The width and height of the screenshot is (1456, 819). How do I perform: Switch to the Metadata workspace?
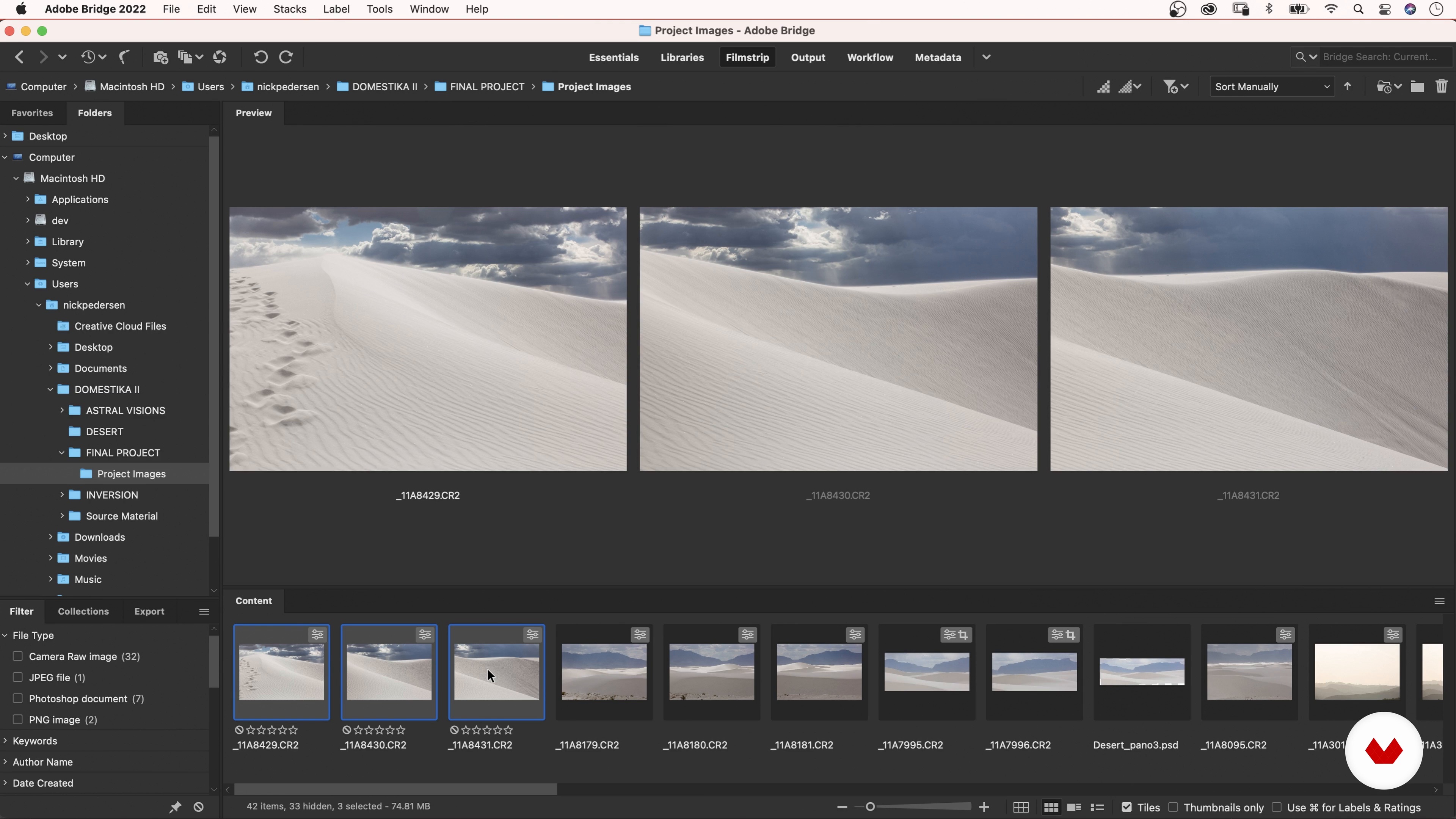coord(938,57)
